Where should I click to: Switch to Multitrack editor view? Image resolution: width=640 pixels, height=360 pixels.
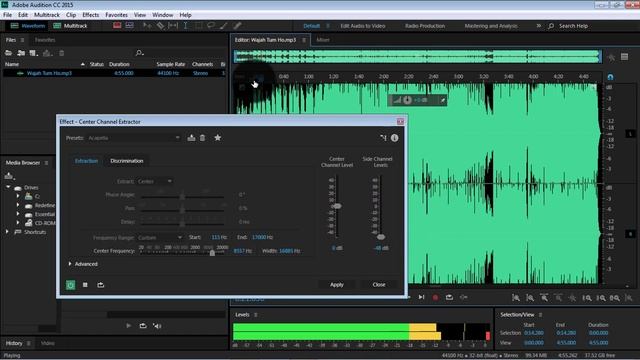70,26
